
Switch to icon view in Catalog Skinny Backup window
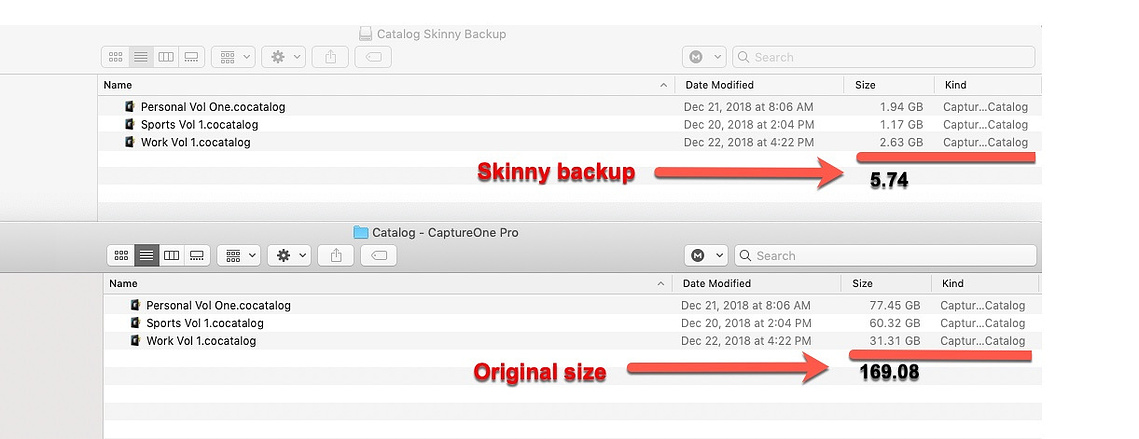click(115, 57)
